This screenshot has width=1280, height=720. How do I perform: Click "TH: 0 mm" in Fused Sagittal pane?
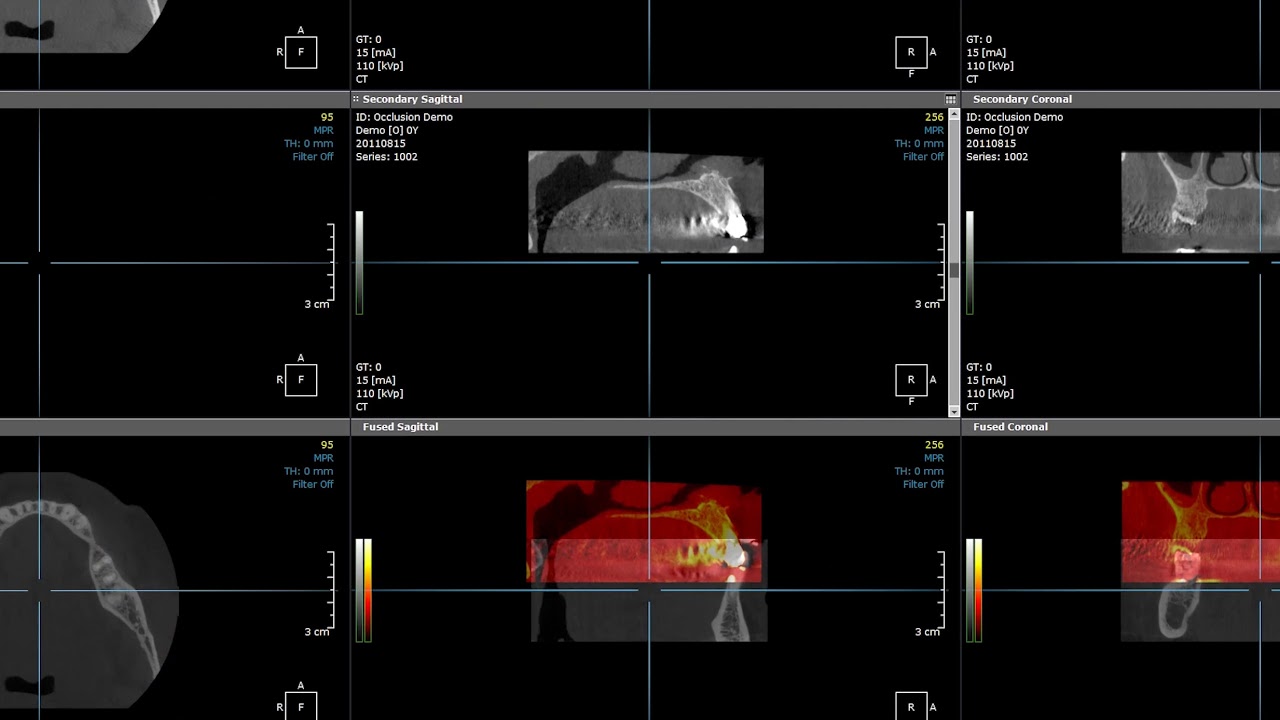coord(919,471)
